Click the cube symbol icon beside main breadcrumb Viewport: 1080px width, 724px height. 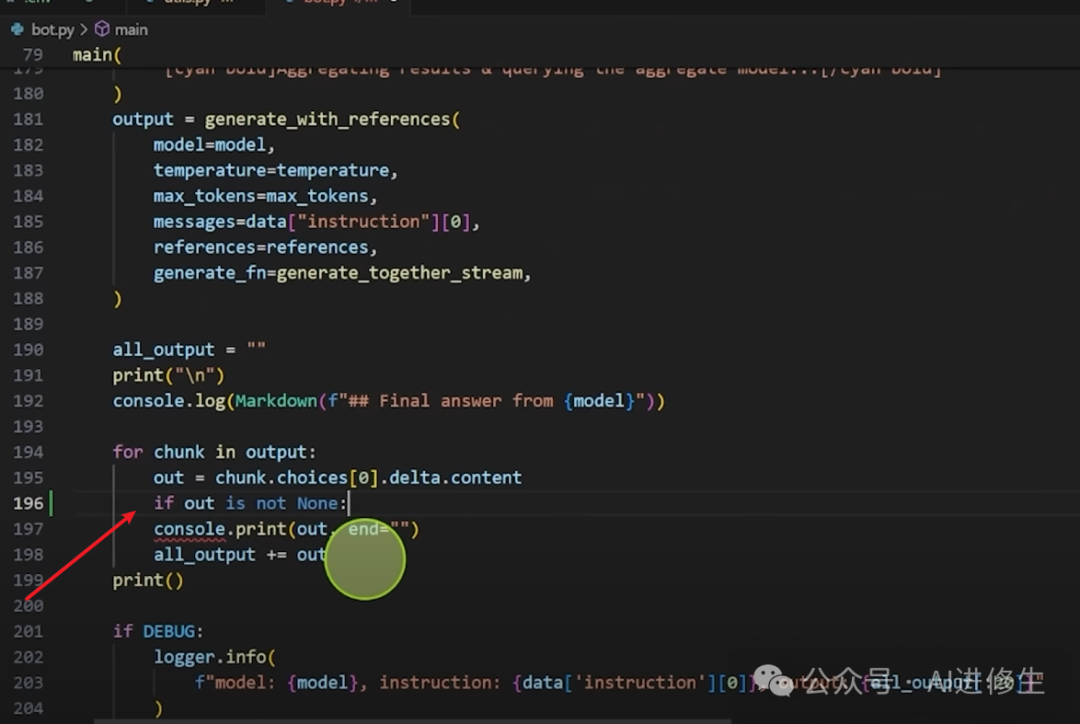[101, 30]
